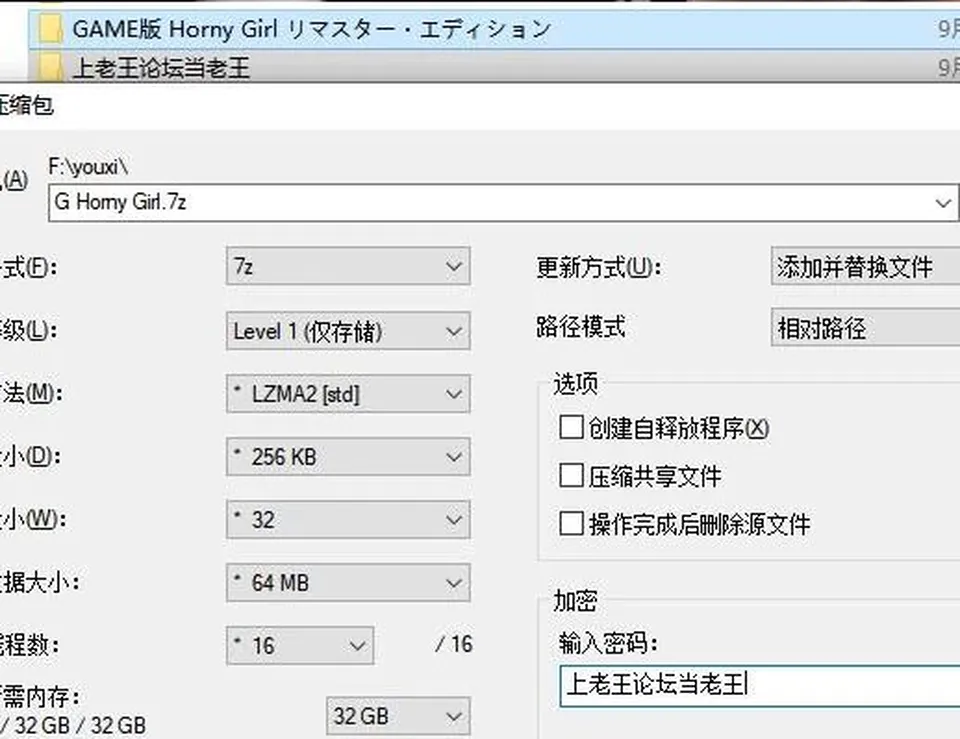Click the 输入密码 password input field
The image size is (960, 739).
point(760,685)
